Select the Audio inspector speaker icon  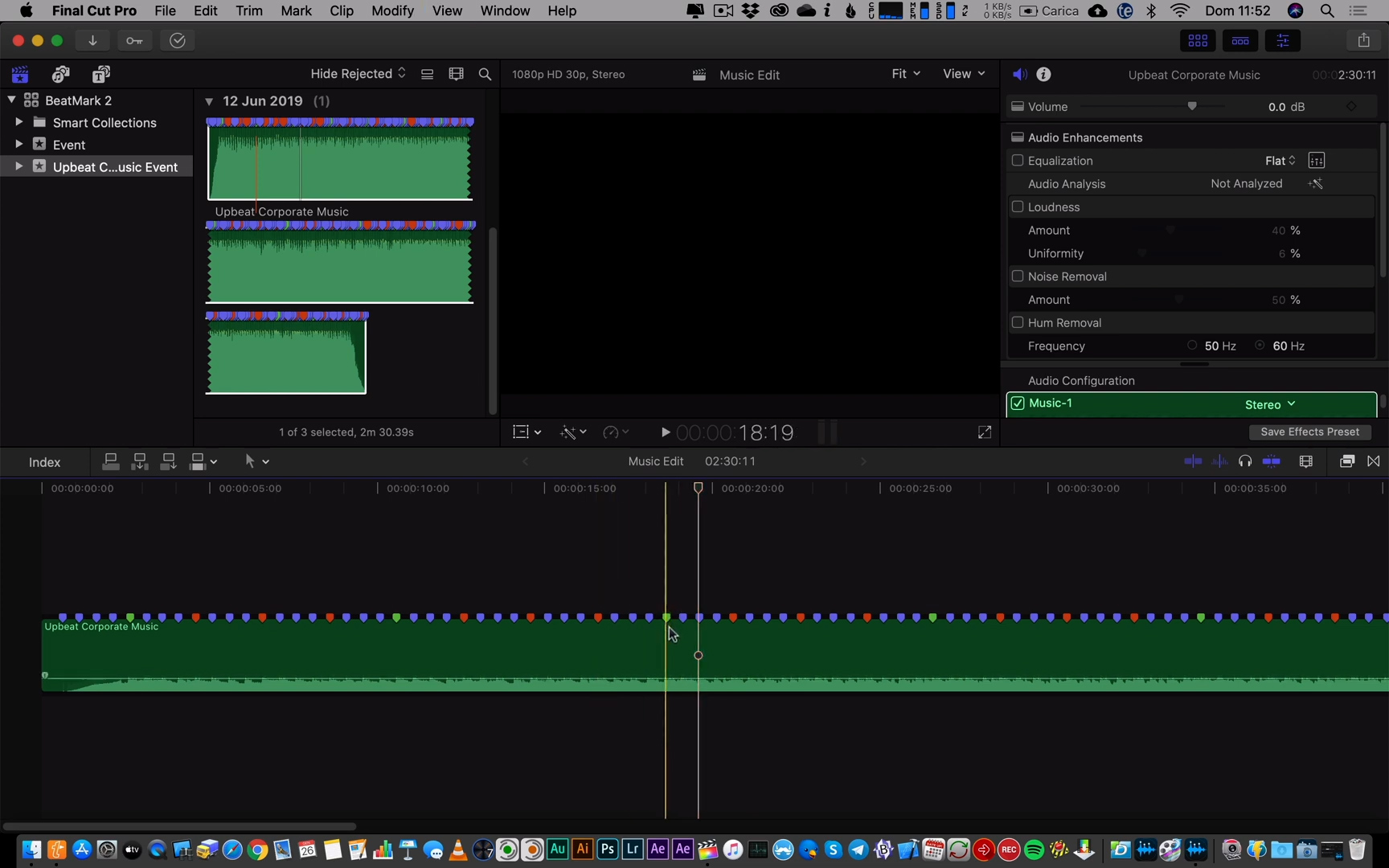click(x=1020, y=74)
